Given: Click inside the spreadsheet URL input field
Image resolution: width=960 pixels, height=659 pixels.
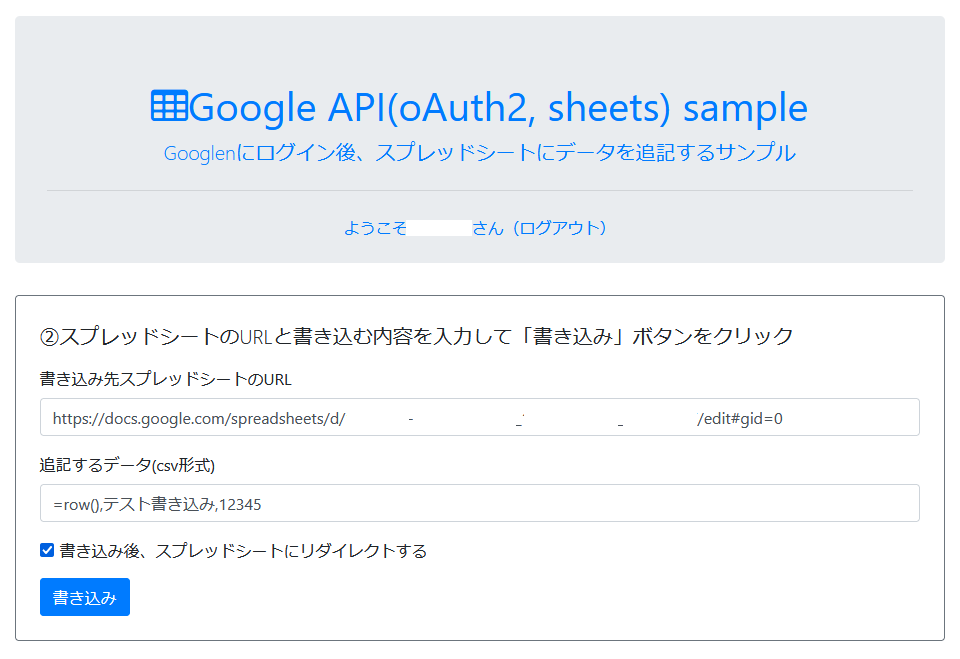Looking at the screenshot, I should click(480, 417).
